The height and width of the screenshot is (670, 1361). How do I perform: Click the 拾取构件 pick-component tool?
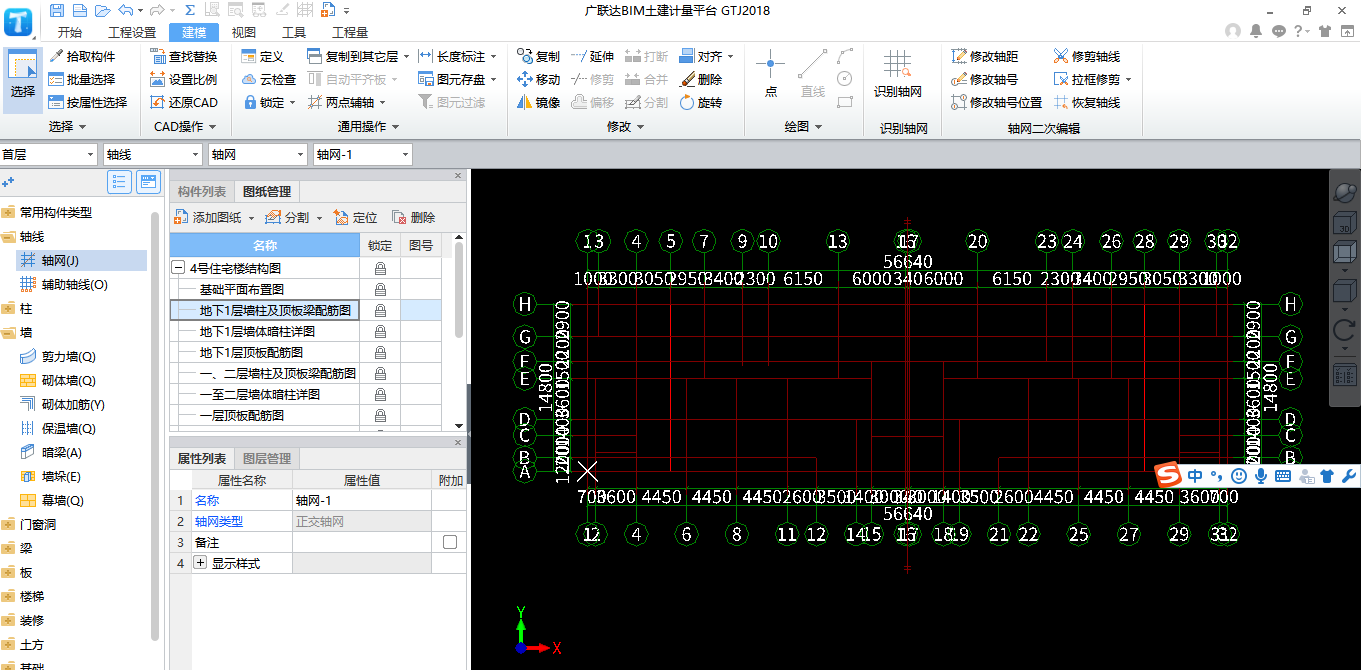pos(82,56)
